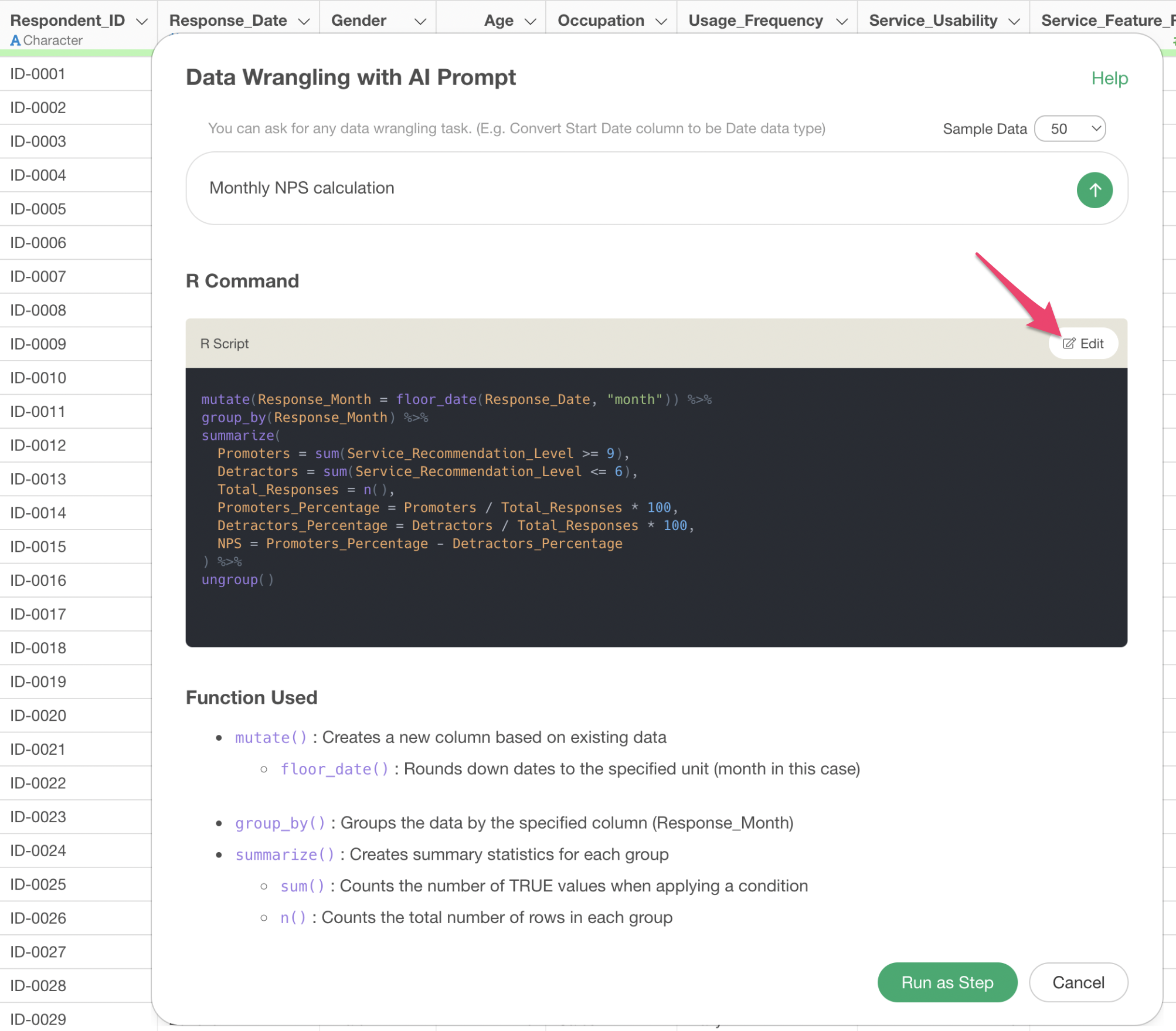Expand Occupation column menu
Image resolution: width=1176 pixels, height=1031 pixels.
(661, 22)
